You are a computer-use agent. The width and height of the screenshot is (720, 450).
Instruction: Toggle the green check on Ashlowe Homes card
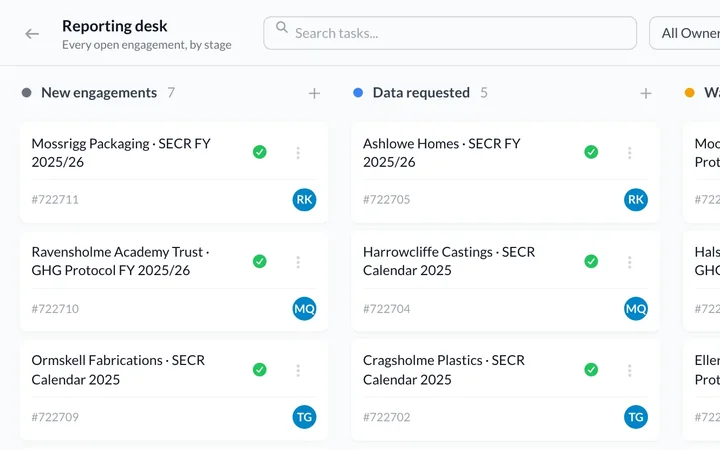click(x=591, y=152)
